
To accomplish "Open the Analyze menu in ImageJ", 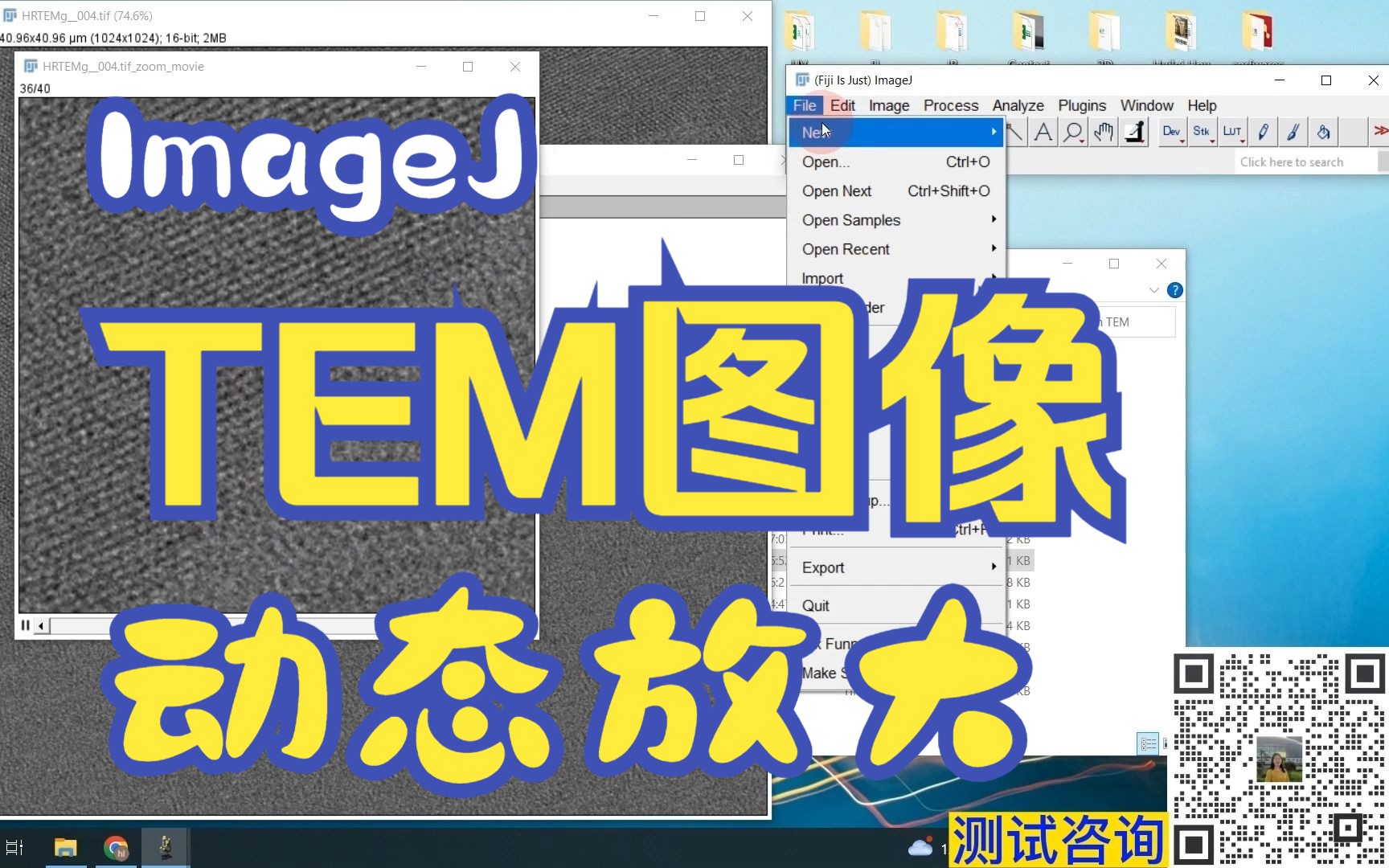I will click(1018, 105).
